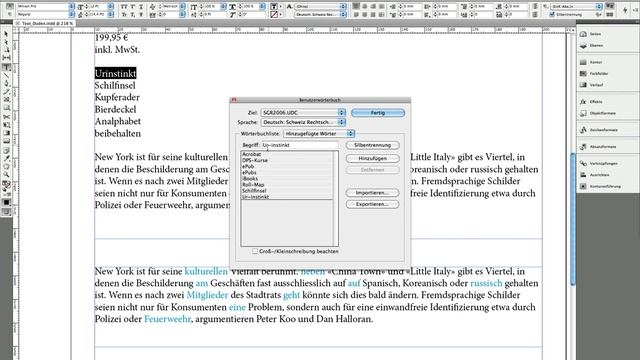Image resolution: width=640 pixels, height=360 pixels.
Task: Click the Quick Apply lightning icon
Action: click(x=625, y=10)
